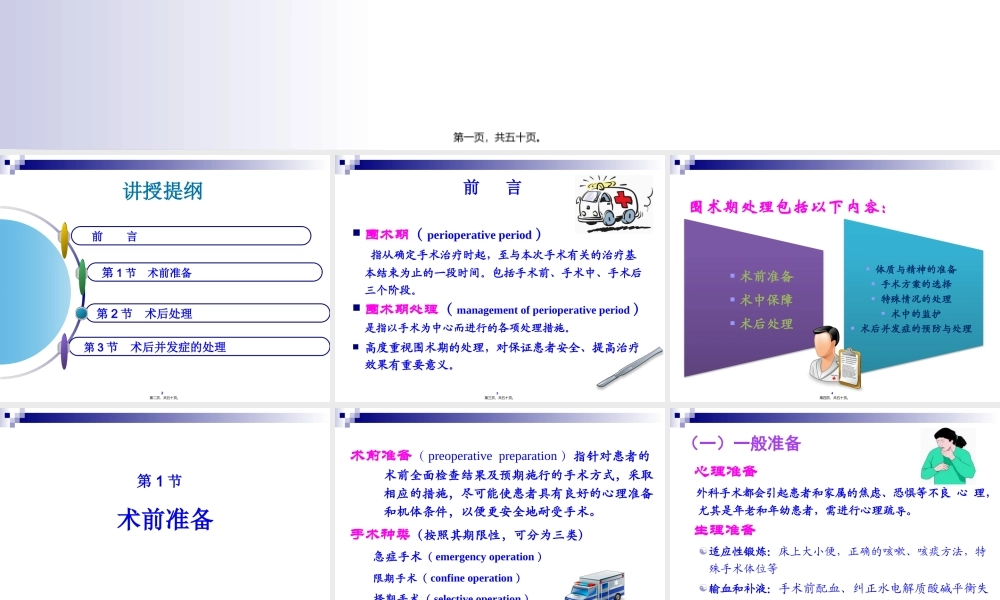Collapse the 前言 outline entry
Image resolution: width=1000 pixels, height=600 pixels.
click(x=190, y=236)
